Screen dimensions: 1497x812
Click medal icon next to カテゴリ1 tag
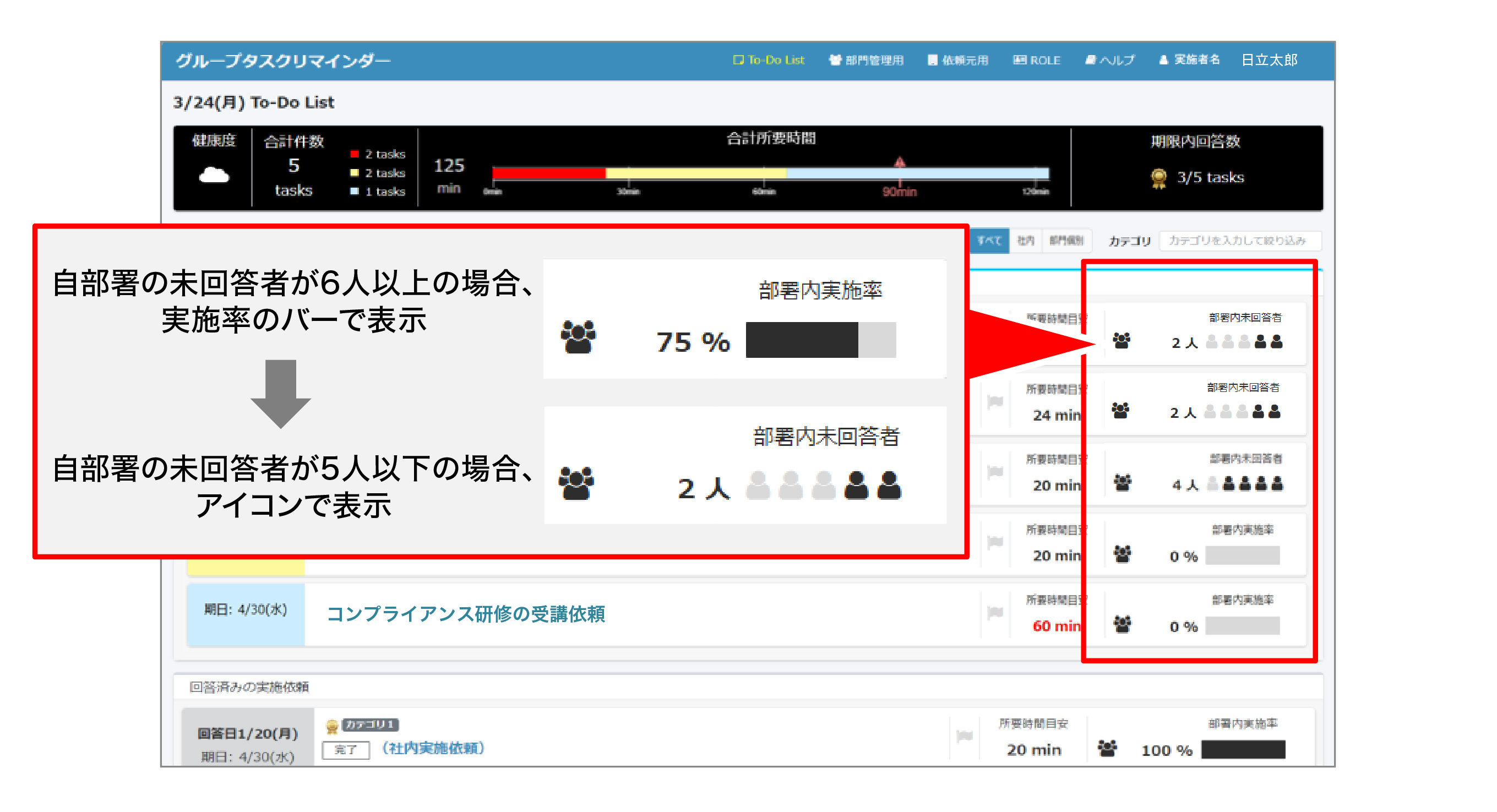coord(332,726)
